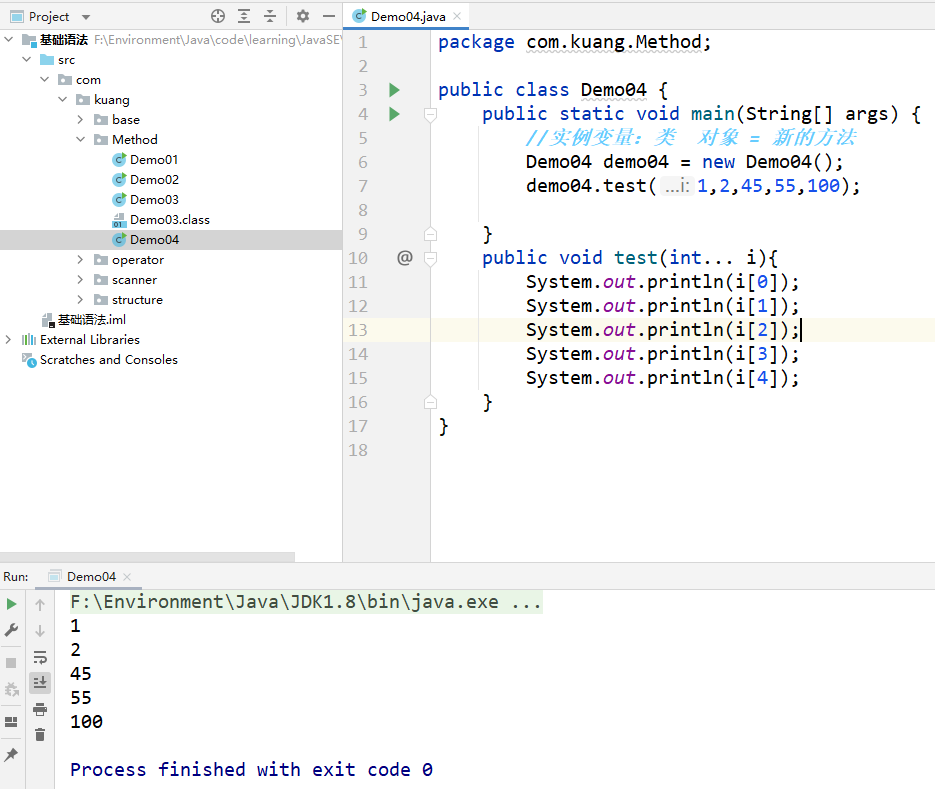Viewport: 935px width, 789px height.
Task: Collapse the com package node
Action: pyautogui.click(x=45, y=79)
